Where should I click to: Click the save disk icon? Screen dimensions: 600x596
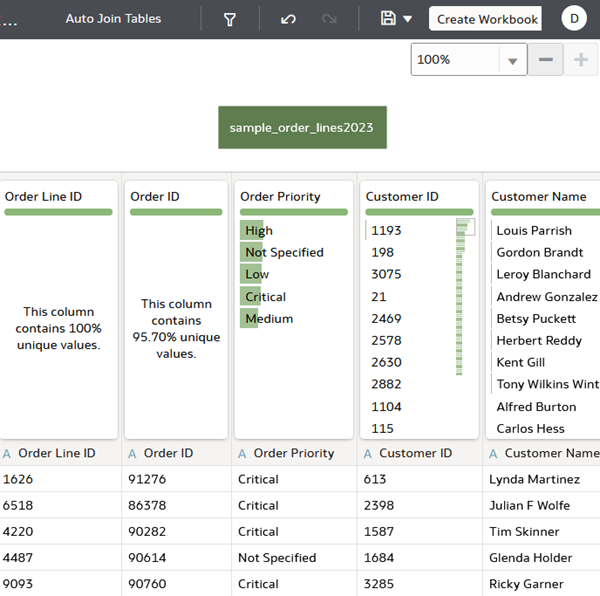388,18
